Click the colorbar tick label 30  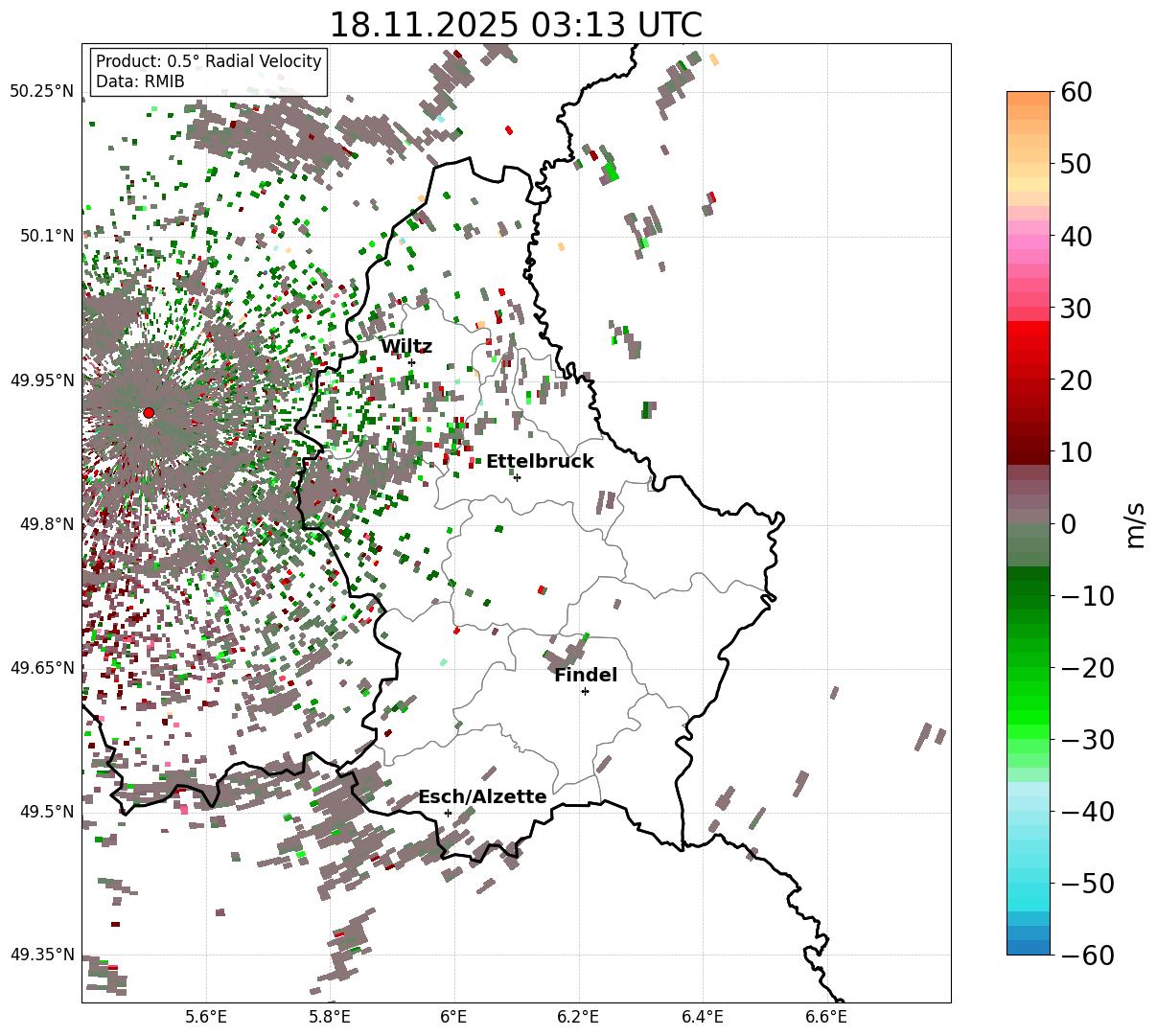[1077, 308]
